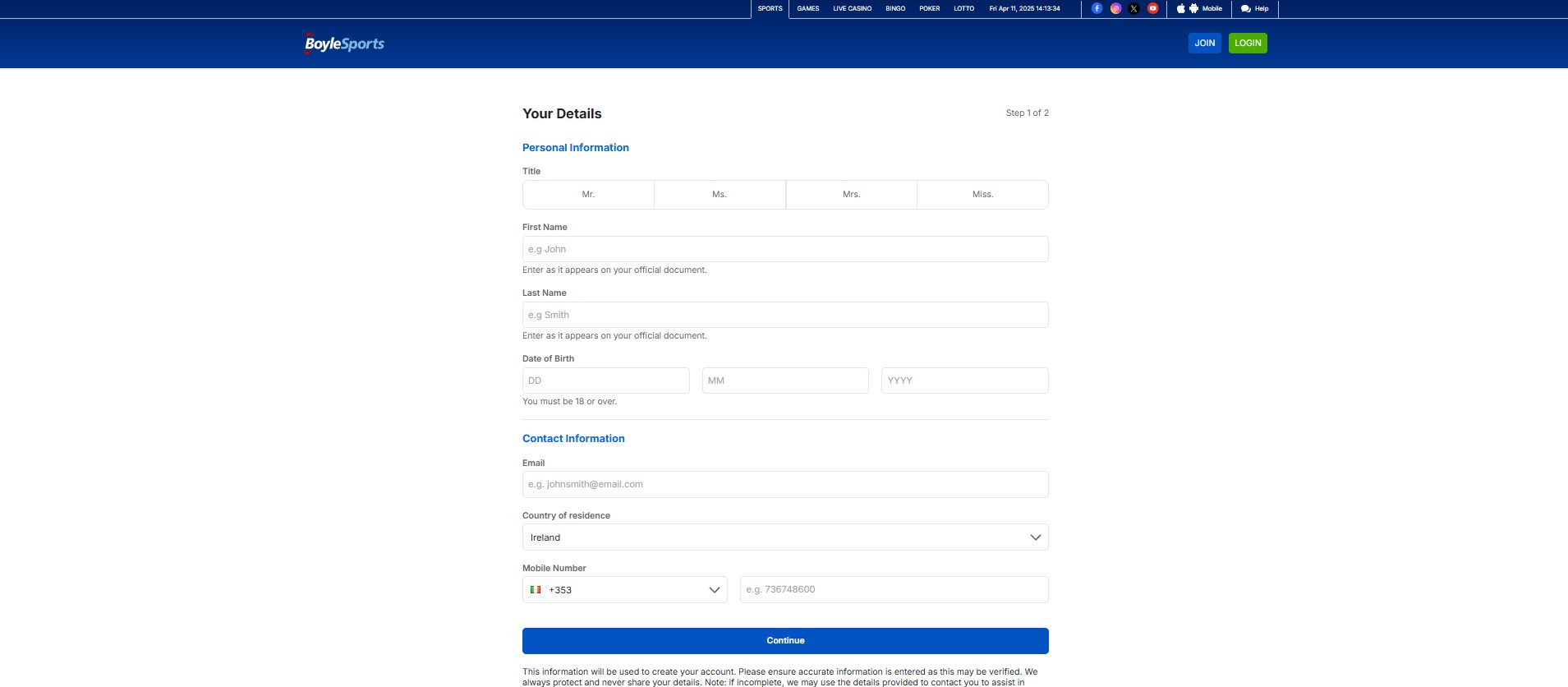Open the X (Twitter) social icon

1134,8
